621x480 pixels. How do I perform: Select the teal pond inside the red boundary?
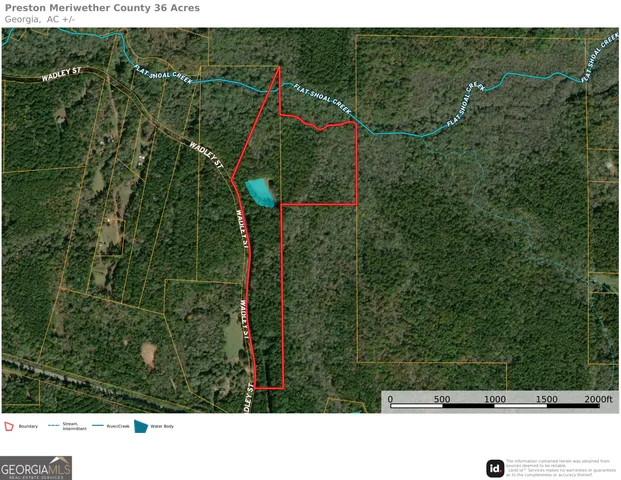coord(260,191)
